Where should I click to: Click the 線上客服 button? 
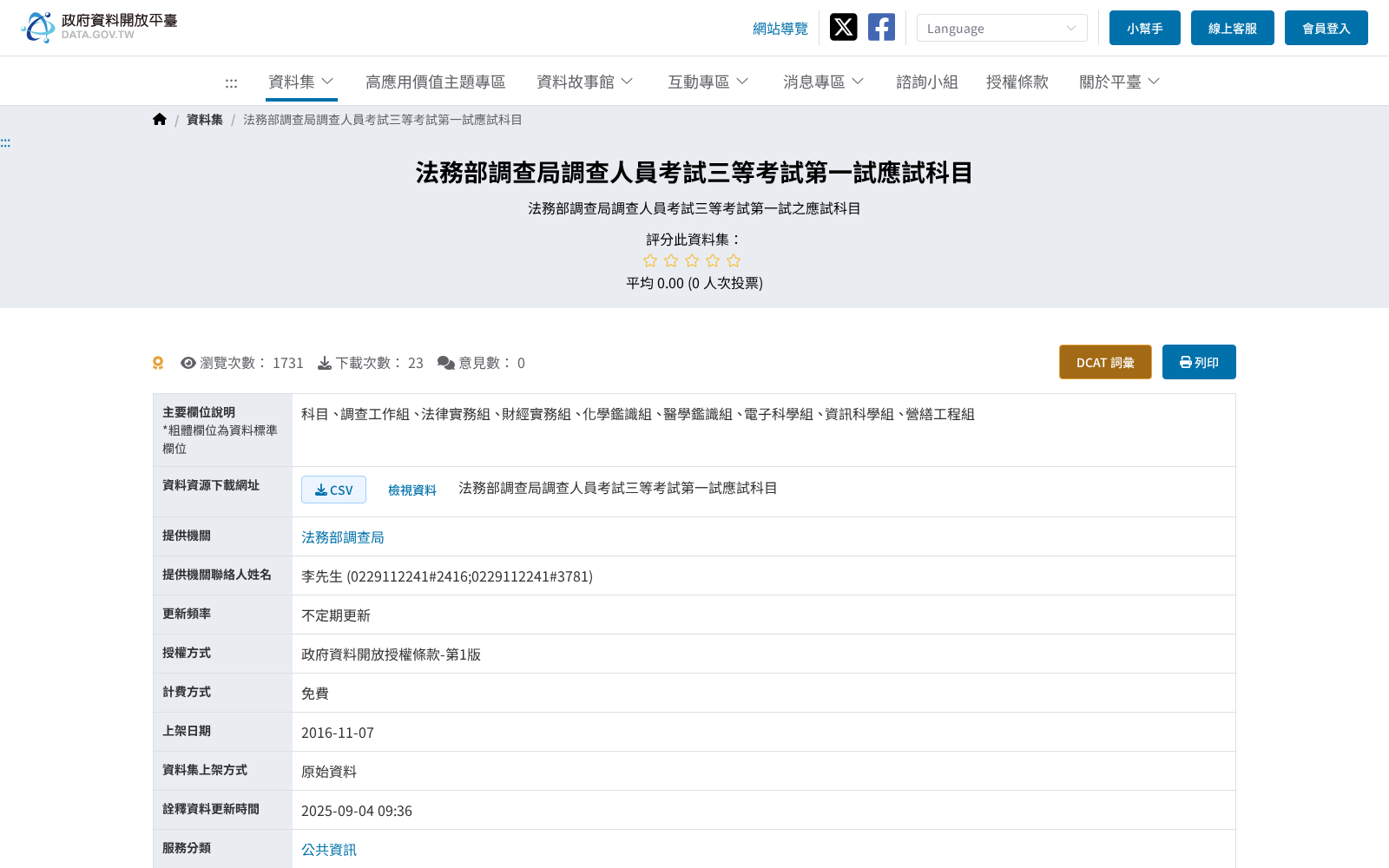tap(1233, 28)
